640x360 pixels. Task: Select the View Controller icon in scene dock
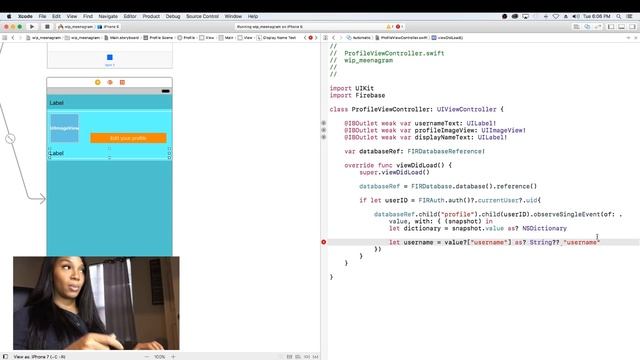[x=98, y=82]
